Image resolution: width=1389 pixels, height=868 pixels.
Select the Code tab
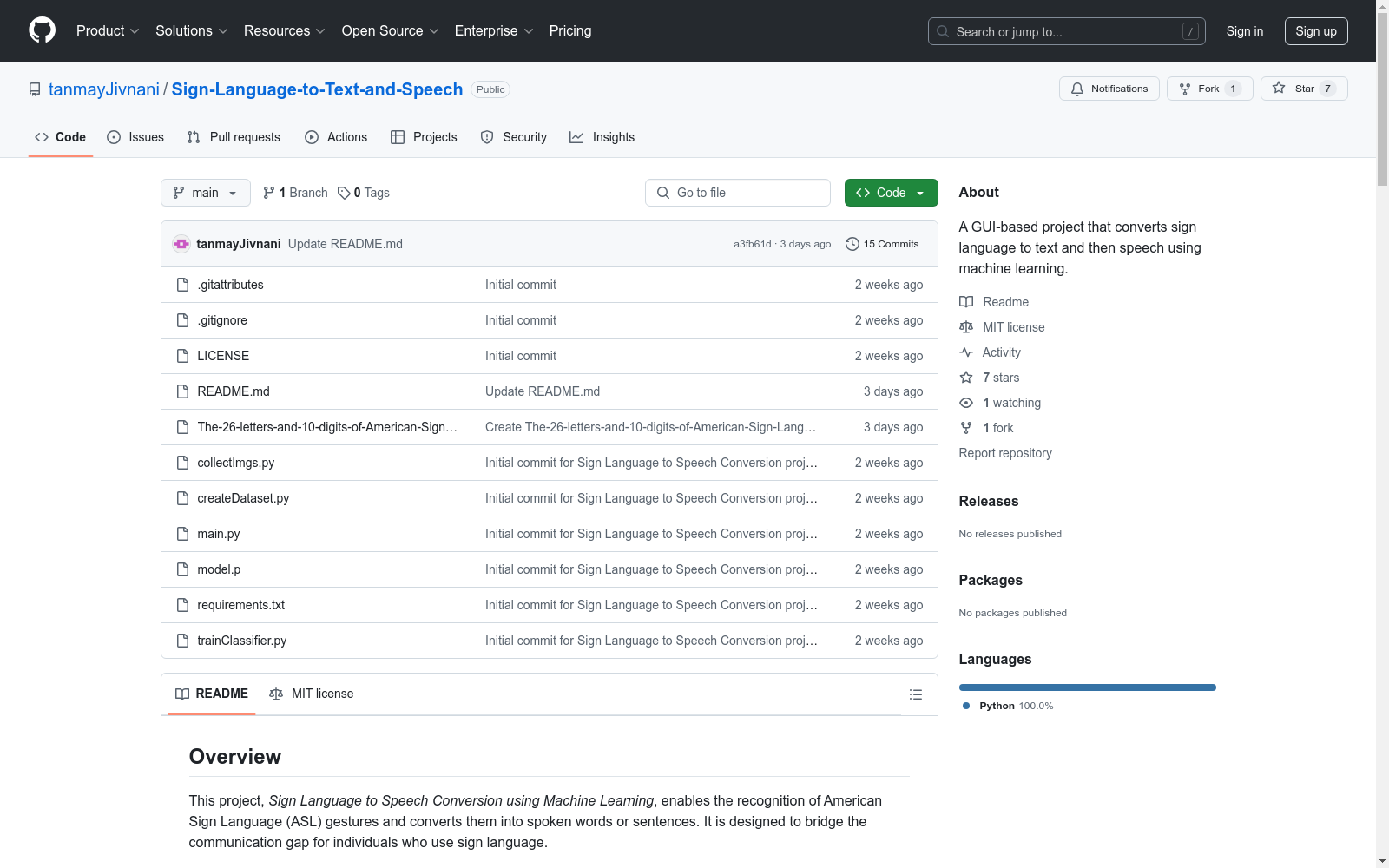60,137
